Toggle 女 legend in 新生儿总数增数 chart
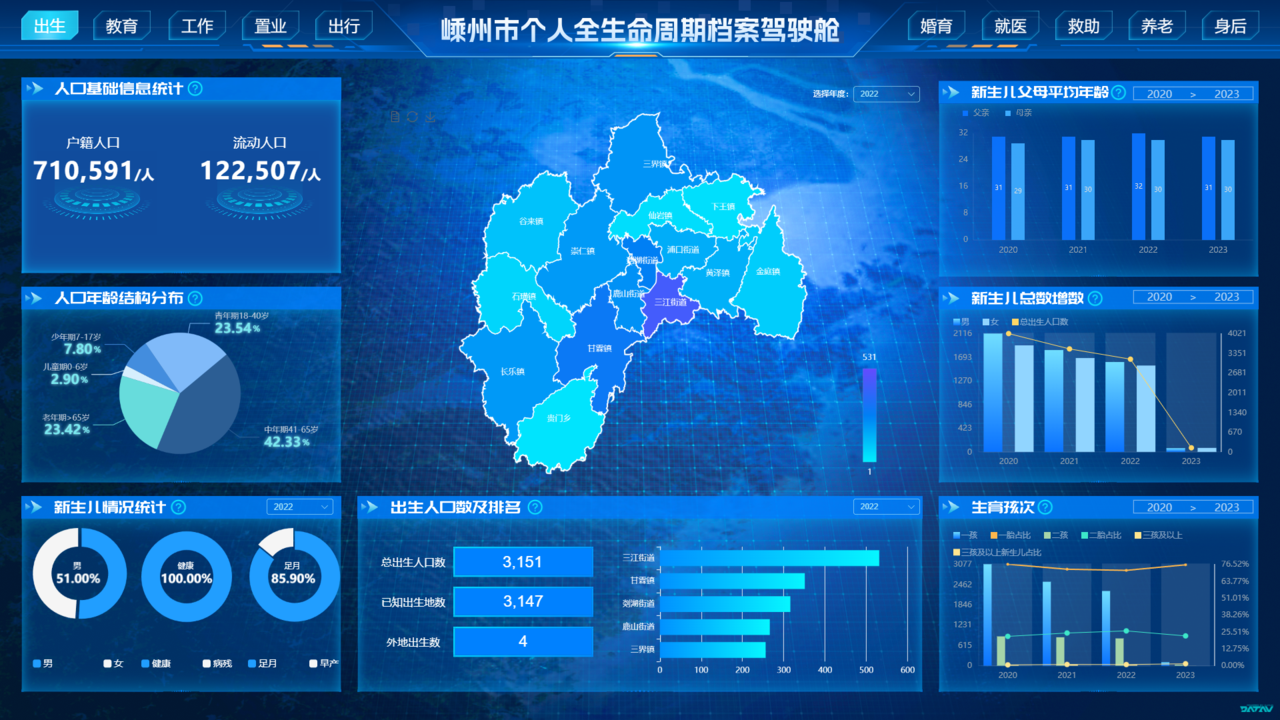1280x720 pixels. [991, 322]
